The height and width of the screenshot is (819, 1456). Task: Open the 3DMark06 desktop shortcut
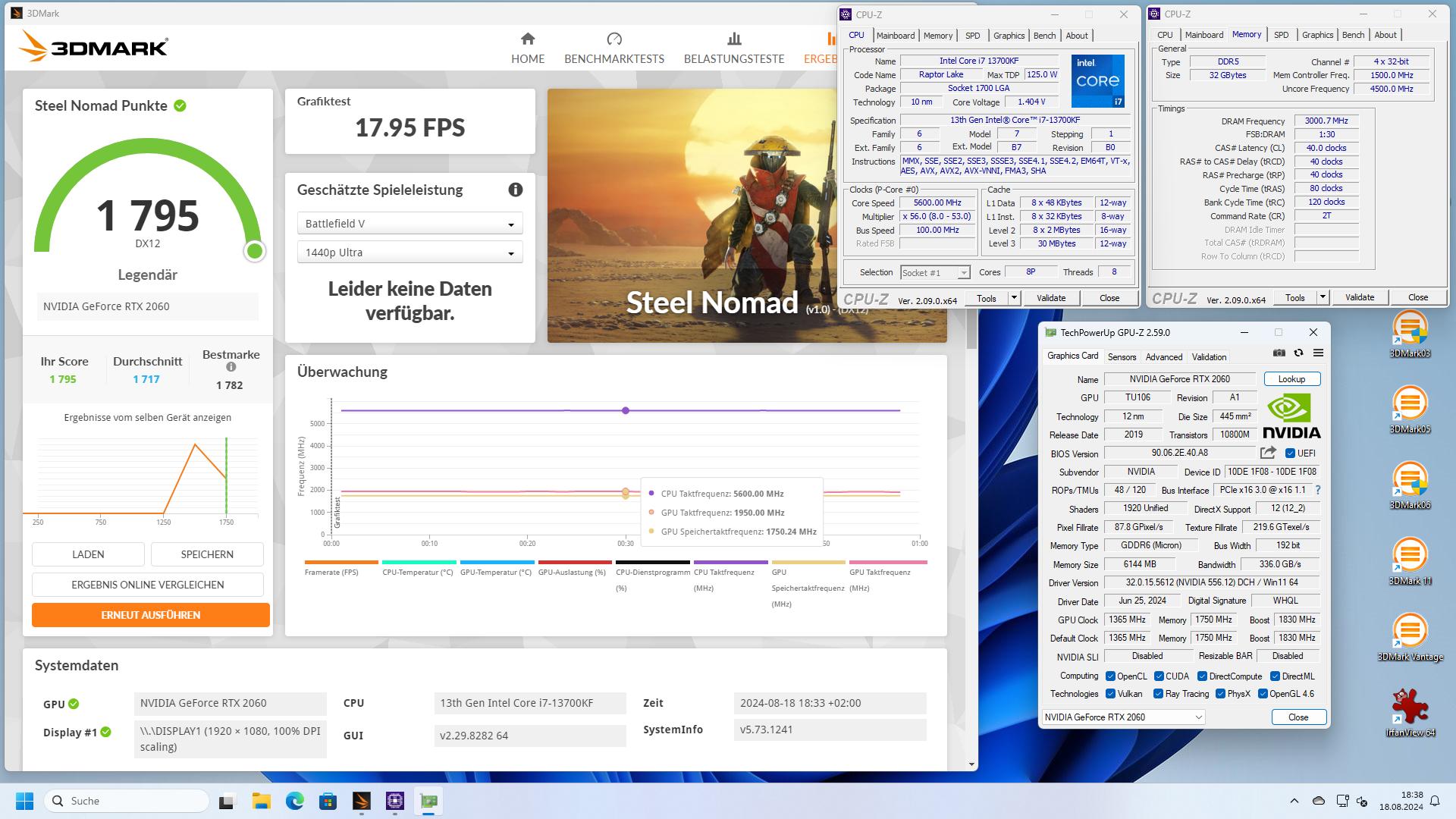pyautogui.click(x=1410, y=485)
